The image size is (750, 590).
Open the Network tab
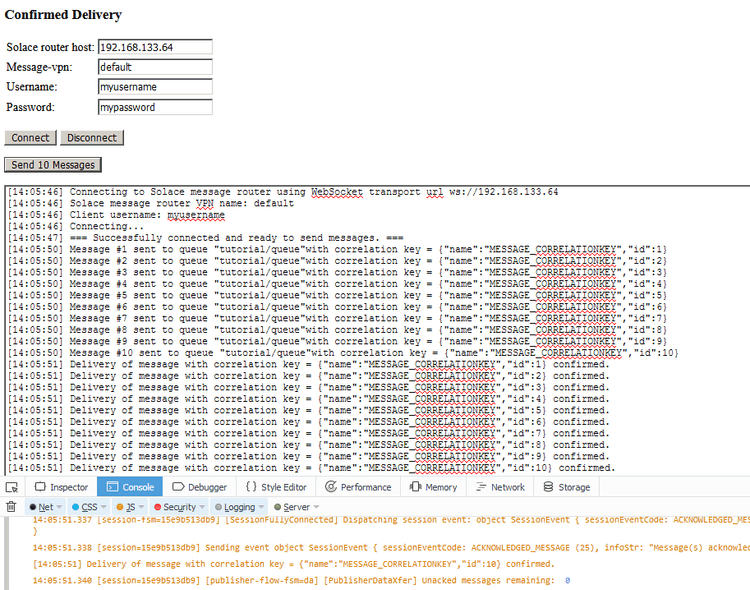pos(500,487)
